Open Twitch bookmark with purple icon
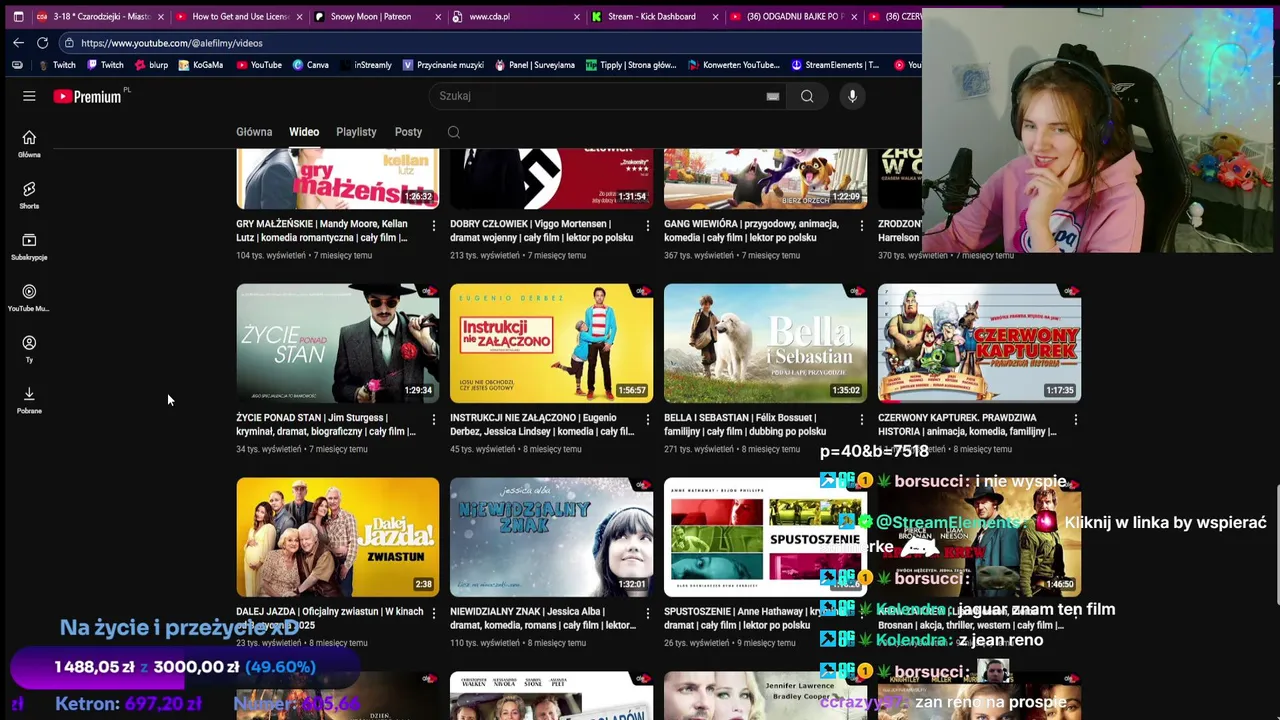Screen dimensions: 1280x720 coord(105,65)
